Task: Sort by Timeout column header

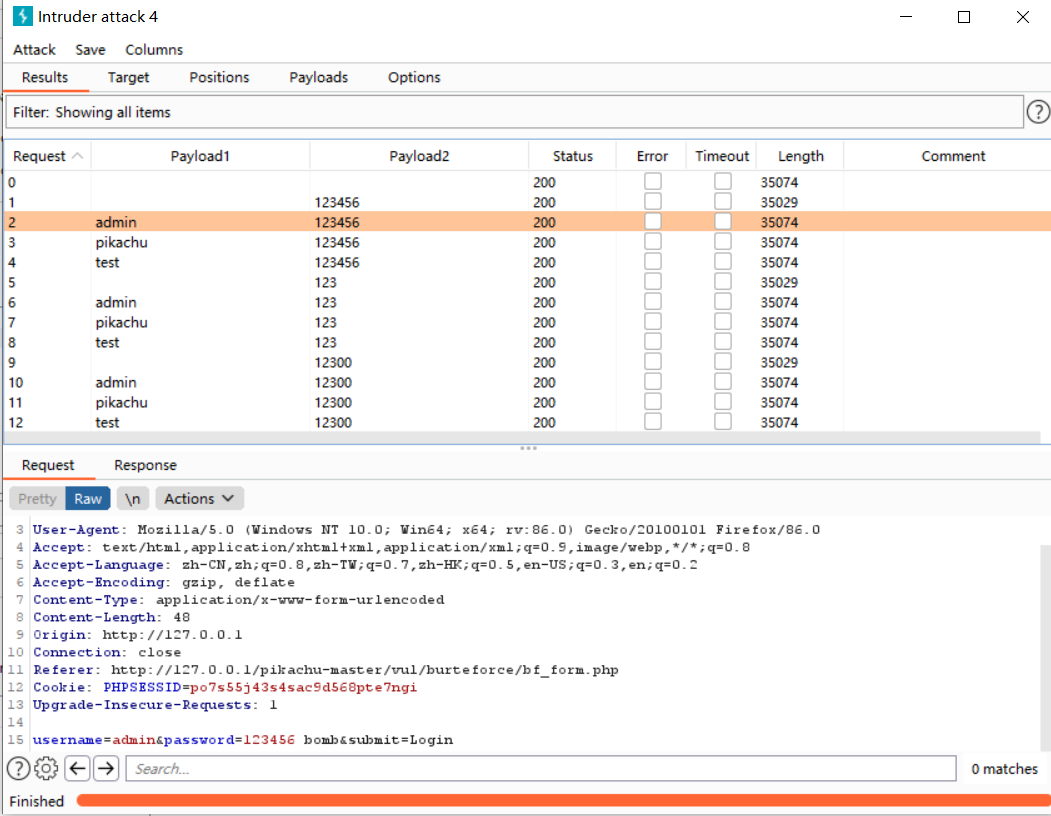Action: pyautogui.click(x=722, y=156)
